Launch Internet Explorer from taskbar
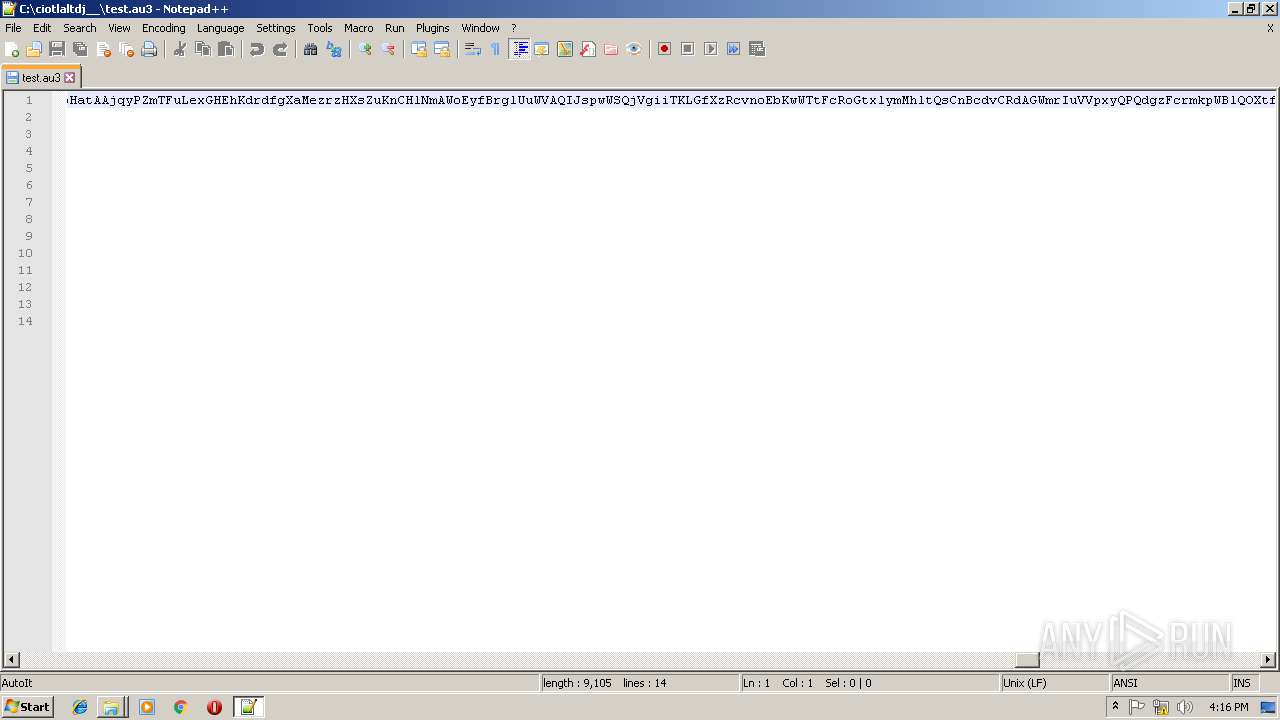1280x720 pixels. pos(80,707)
